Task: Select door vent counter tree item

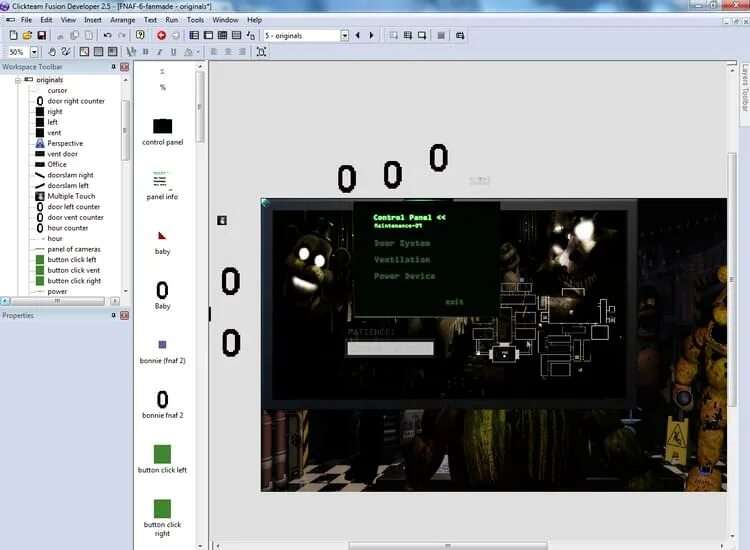Action: pos(76,217)
